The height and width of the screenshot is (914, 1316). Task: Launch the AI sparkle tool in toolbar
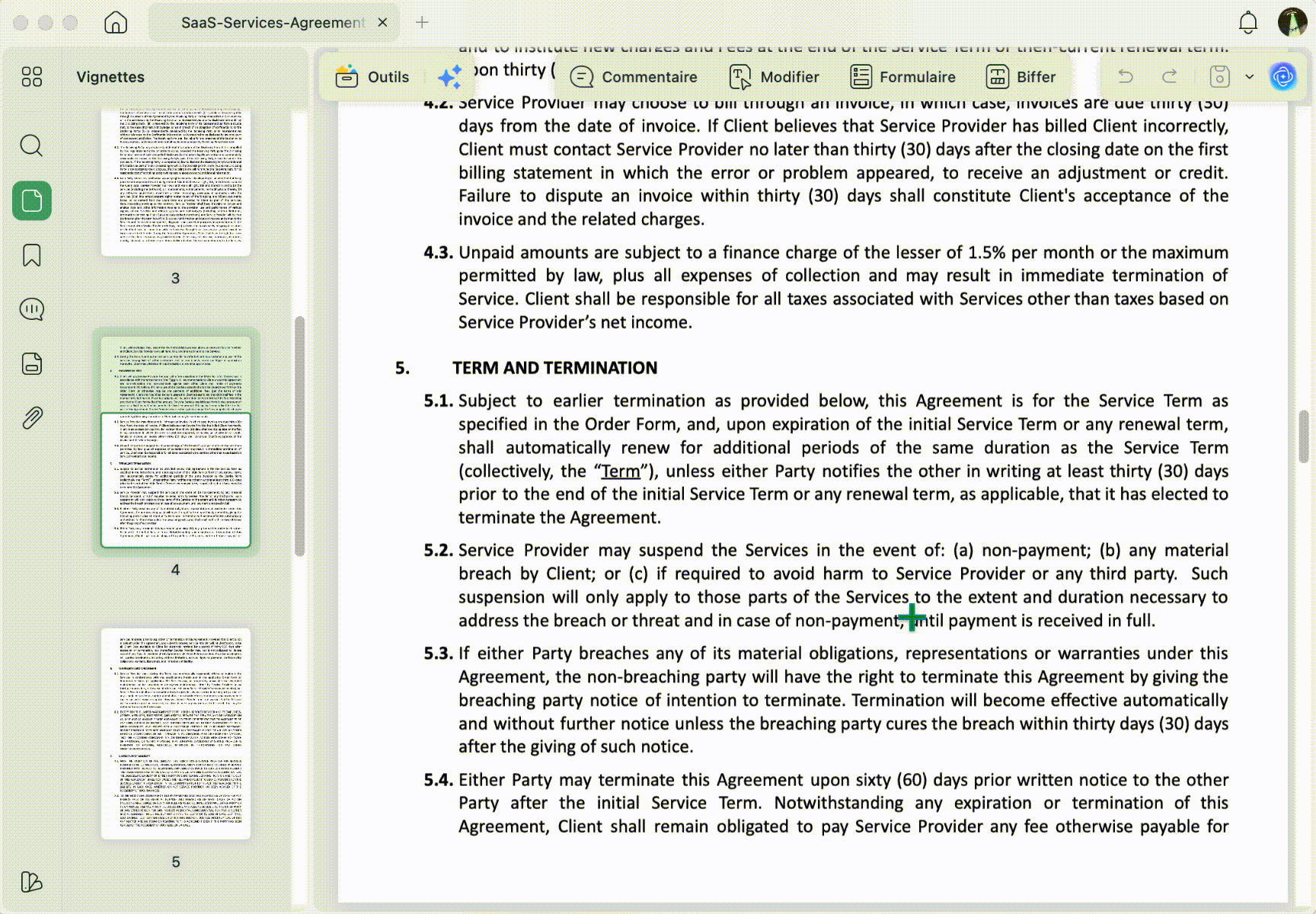(x=450, y=77)
